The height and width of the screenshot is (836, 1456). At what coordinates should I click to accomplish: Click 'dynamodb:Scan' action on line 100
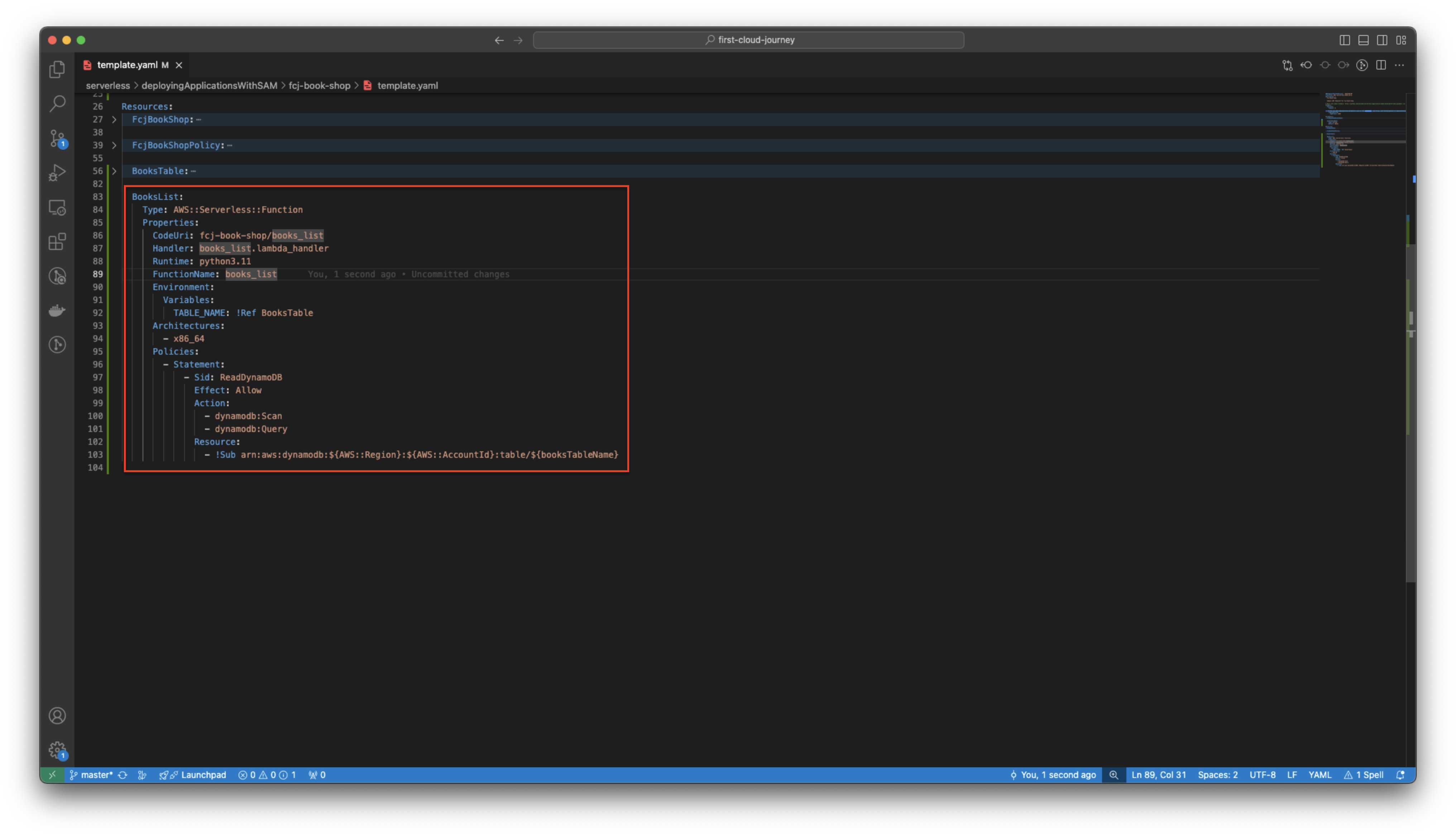click(x=248, y=416)
